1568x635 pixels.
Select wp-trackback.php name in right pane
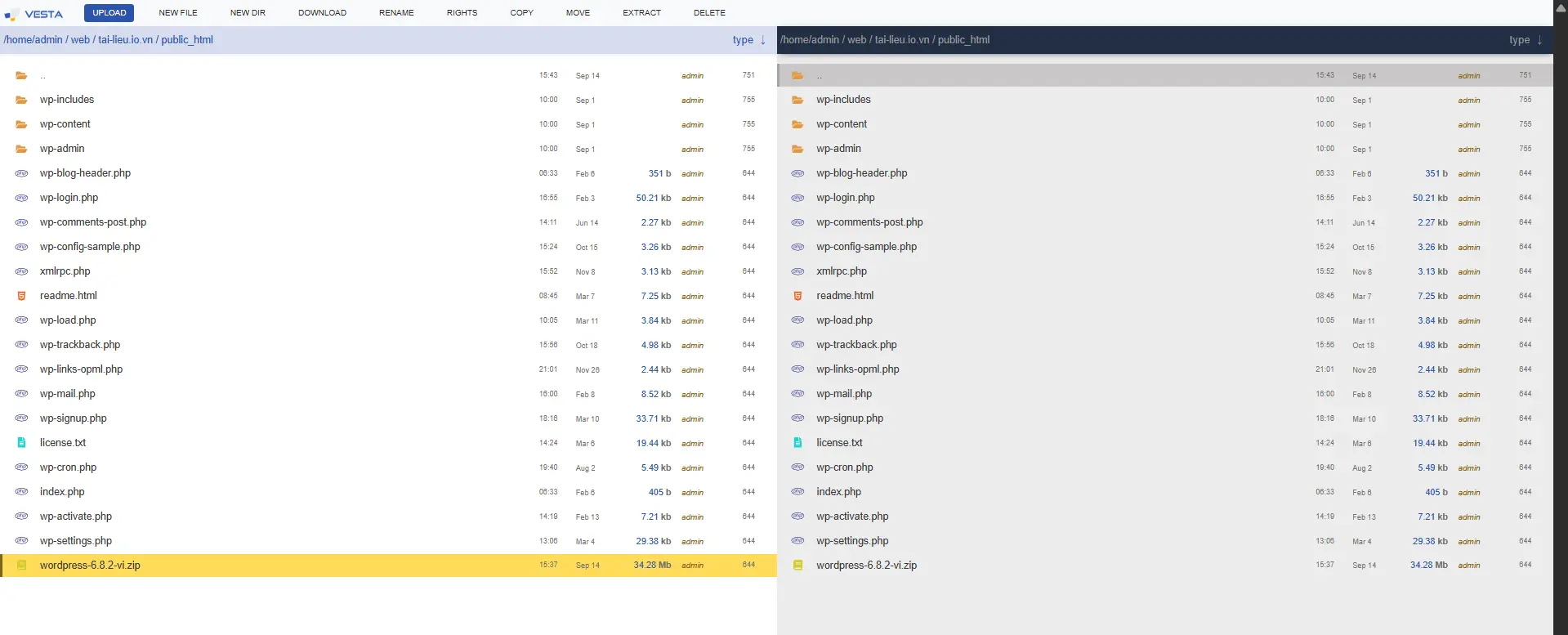coord(856,345)
